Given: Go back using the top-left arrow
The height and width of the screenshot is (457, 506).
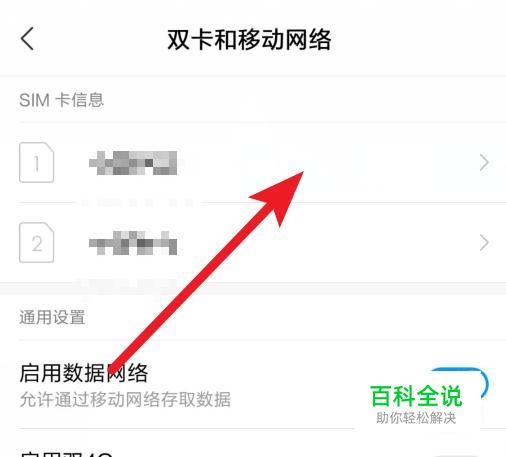Looking at the screenshot, I should click(27, 39).
